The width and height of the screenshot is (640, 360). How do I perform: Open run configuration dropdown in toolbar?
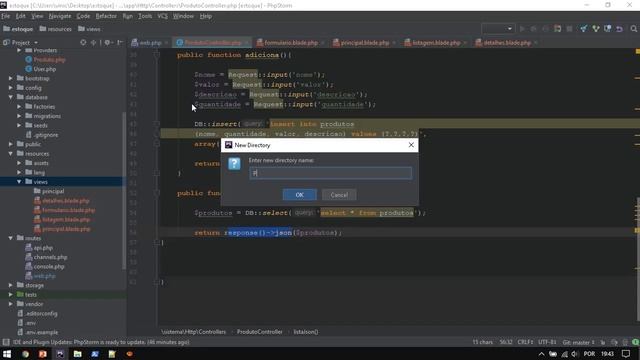pyautogui.click(x=498, y=29)
